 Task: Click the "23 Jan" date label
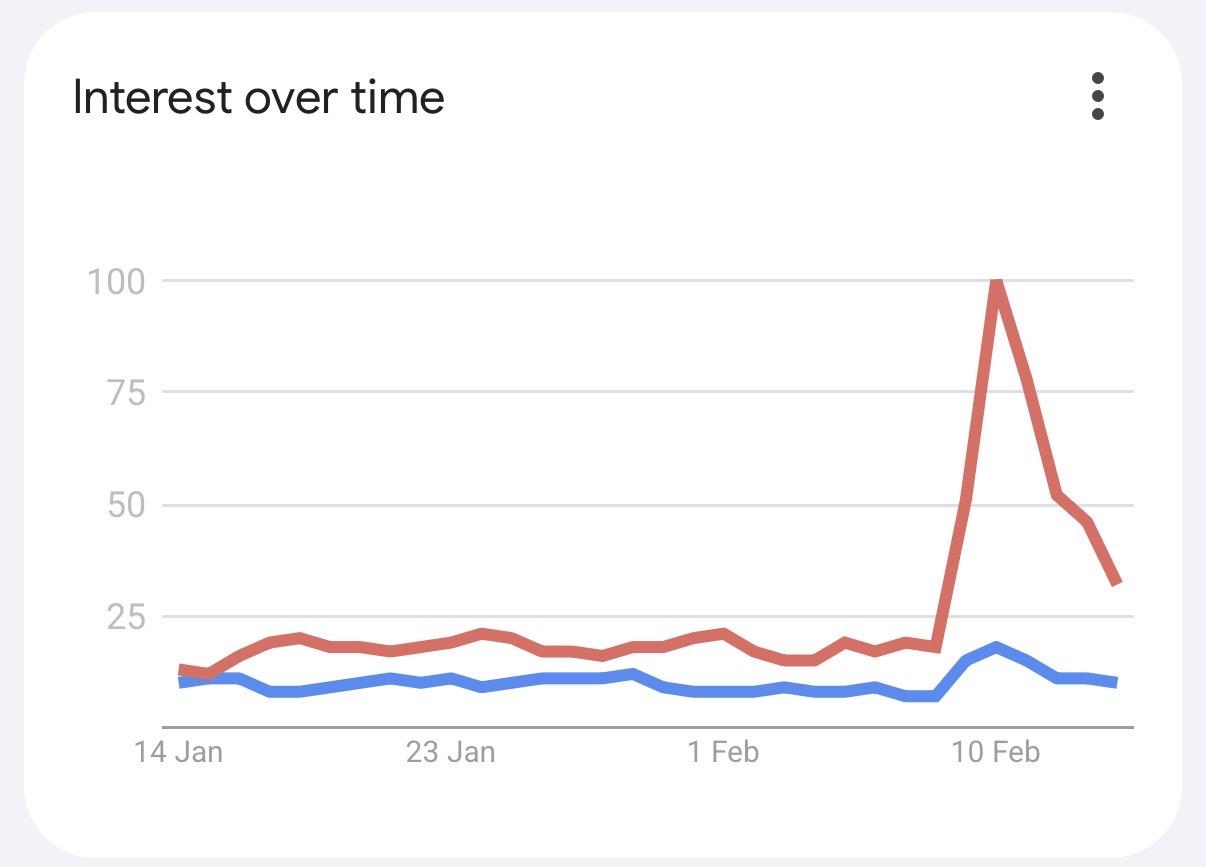coord(450,752)
